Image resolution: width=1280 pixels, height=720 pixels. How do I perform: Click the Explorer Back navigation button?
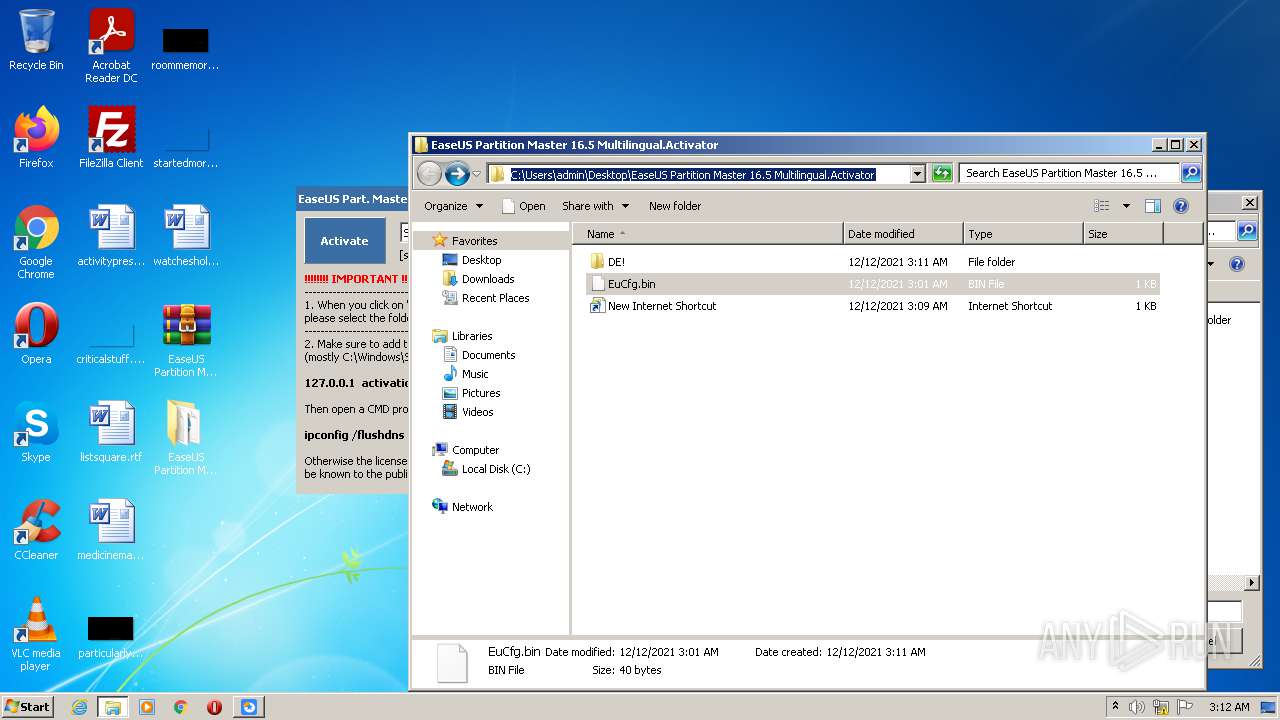tap(429, 174)
